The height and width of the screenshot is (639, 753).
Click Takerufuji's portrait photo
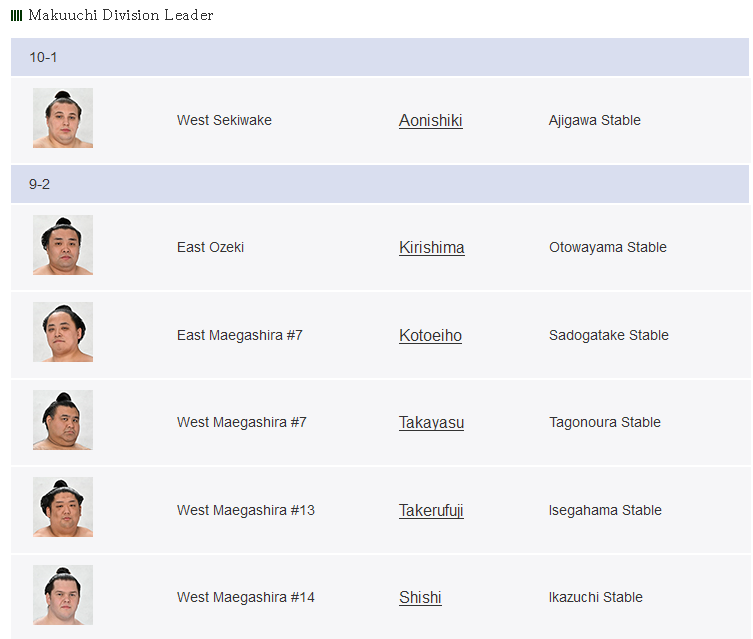pos(63,507)
